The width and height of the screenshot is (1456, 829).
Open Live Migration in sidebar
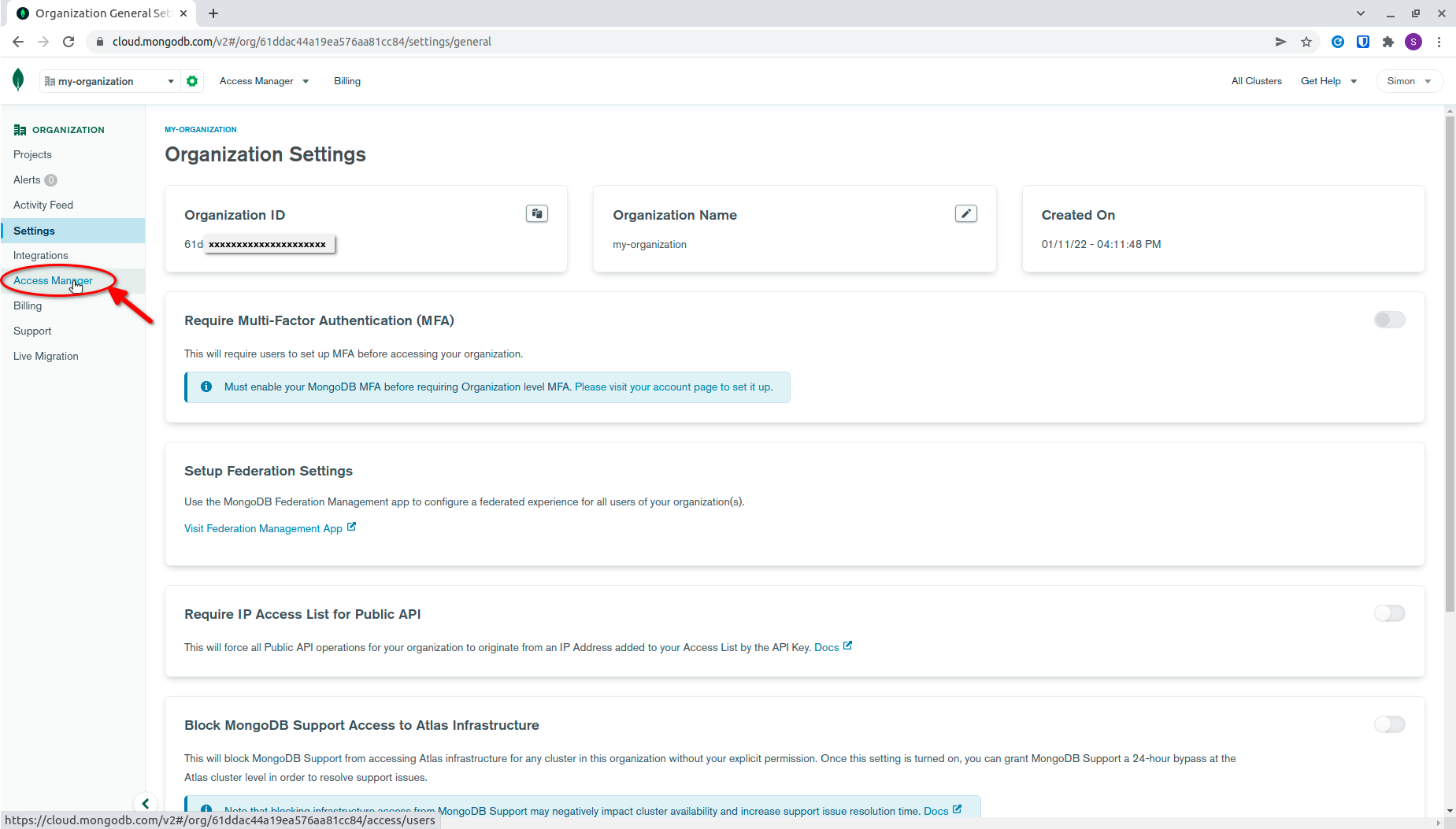pyautogui.click(x=46, y=356)
